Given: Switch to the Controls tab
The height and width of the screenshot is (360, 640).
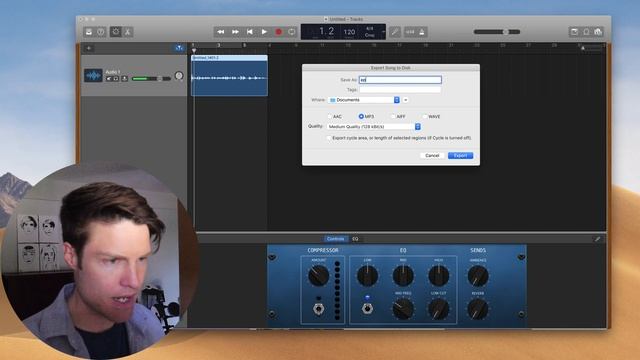Looking at the screenshot, I should pos(336,239).
